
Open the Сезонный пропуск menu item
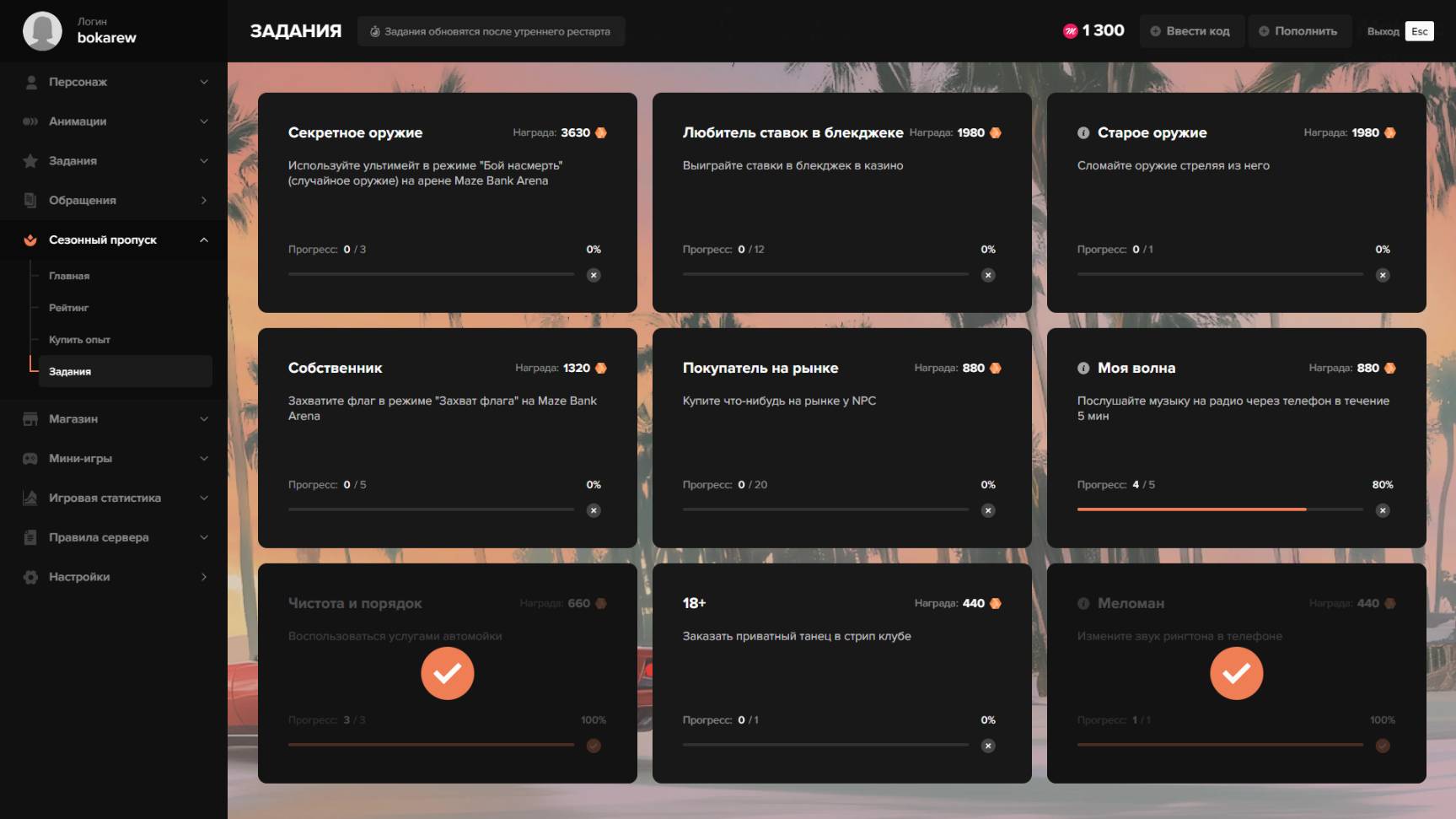tap(114, 240)
